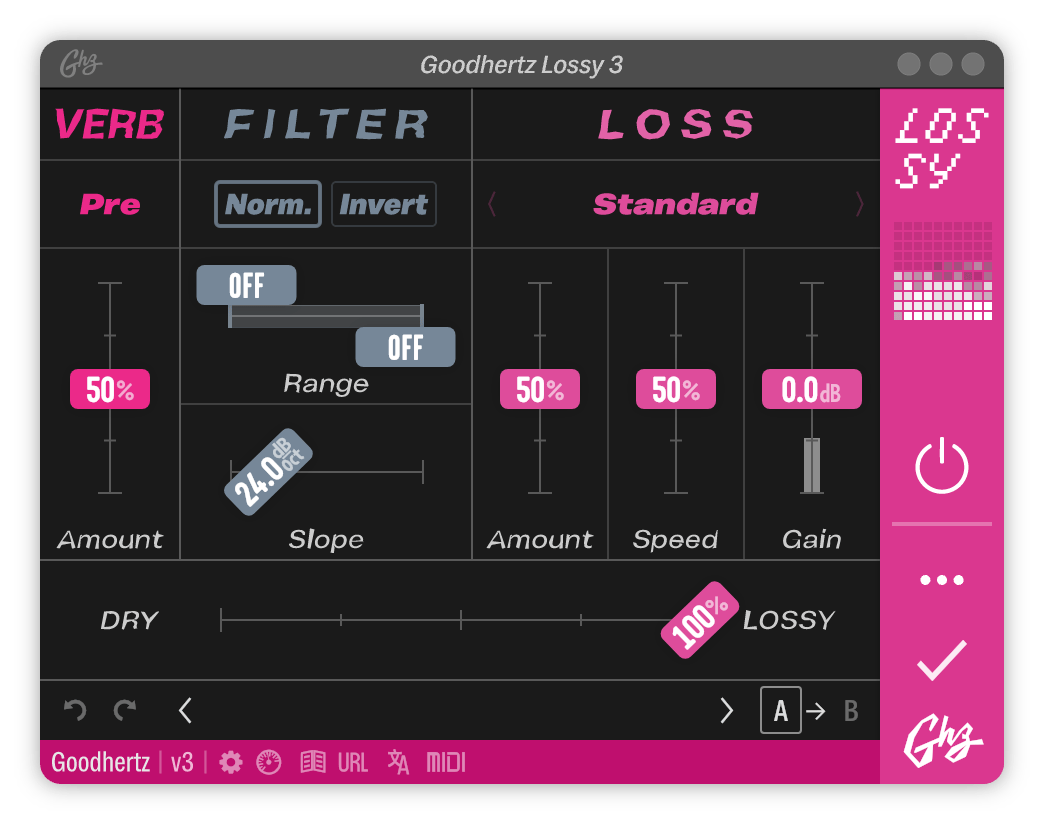
Task: Select the A preset slot
Action: click(x=780, y=710)
